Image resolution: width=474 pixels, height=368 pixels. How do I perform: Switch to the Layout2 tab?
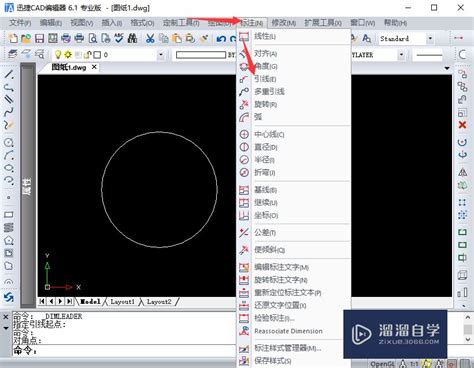(159, 301)
